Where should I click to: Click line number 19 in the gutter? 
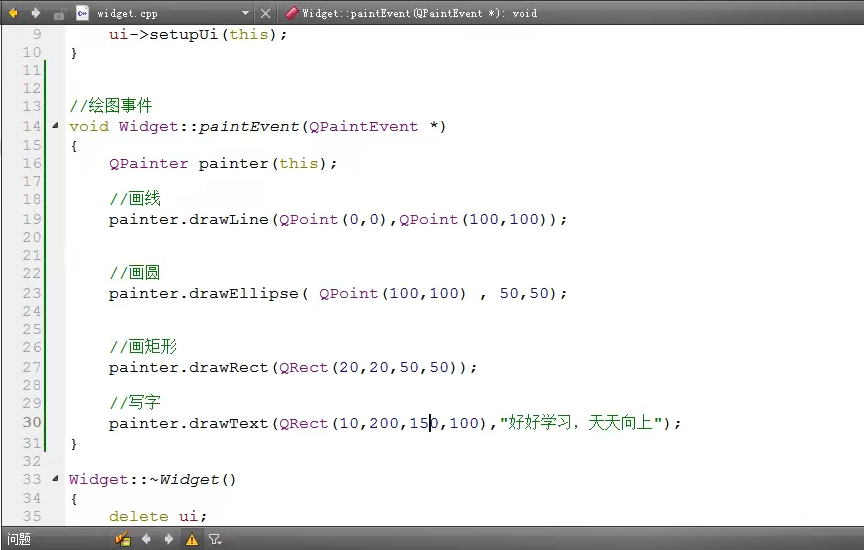(x=32, y=219)
